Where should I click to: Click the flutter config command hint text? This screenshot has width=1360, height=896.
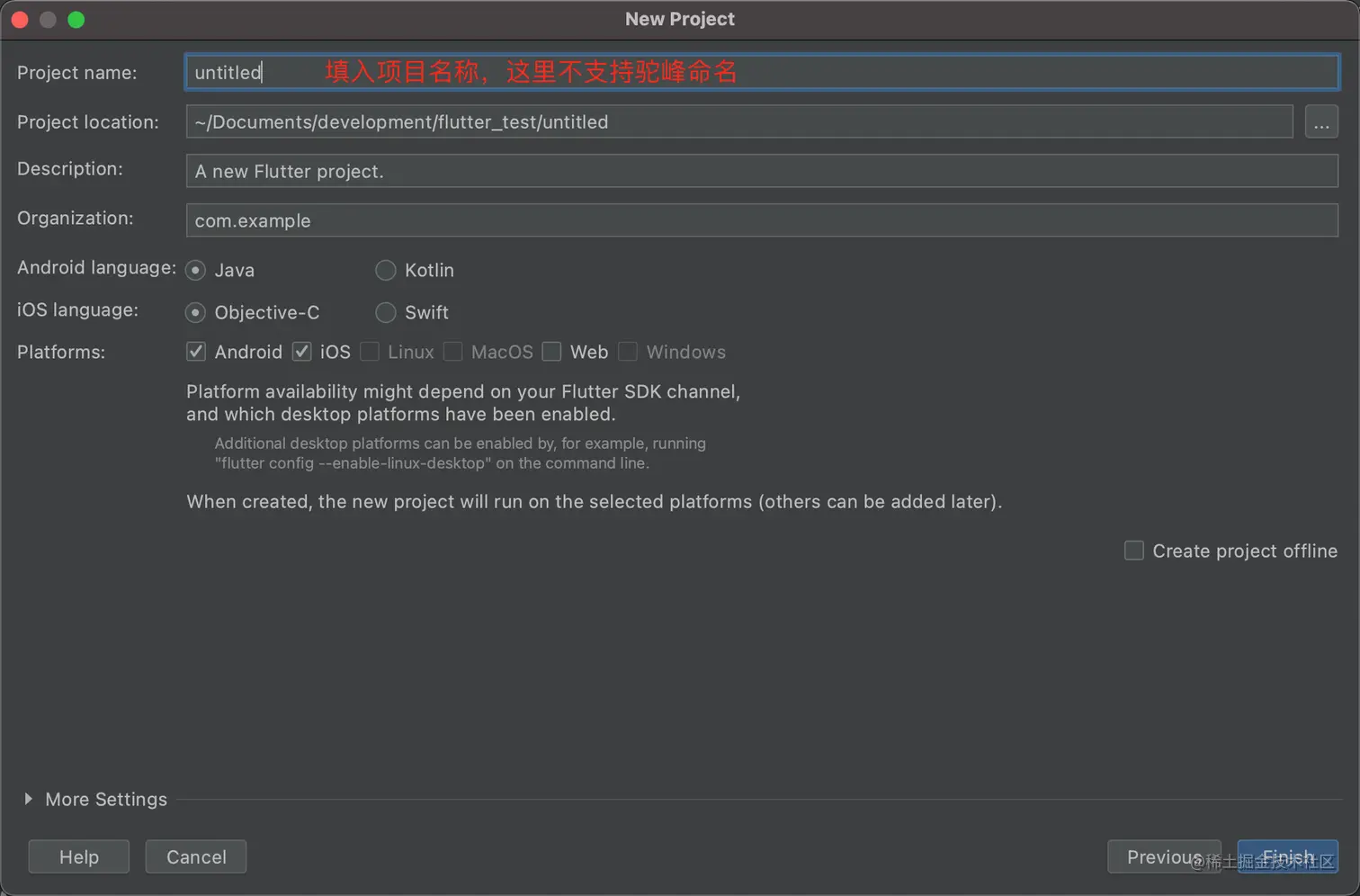[432, 463]
